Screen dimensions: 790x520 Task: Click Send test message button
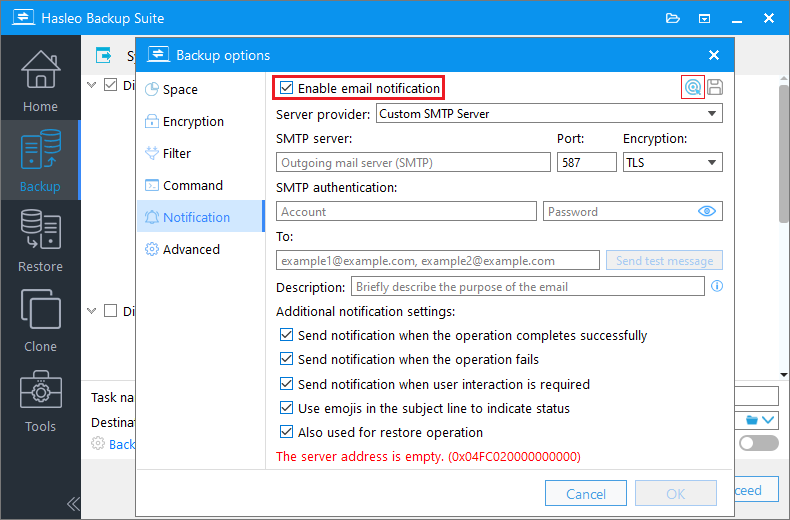[664, 261]
